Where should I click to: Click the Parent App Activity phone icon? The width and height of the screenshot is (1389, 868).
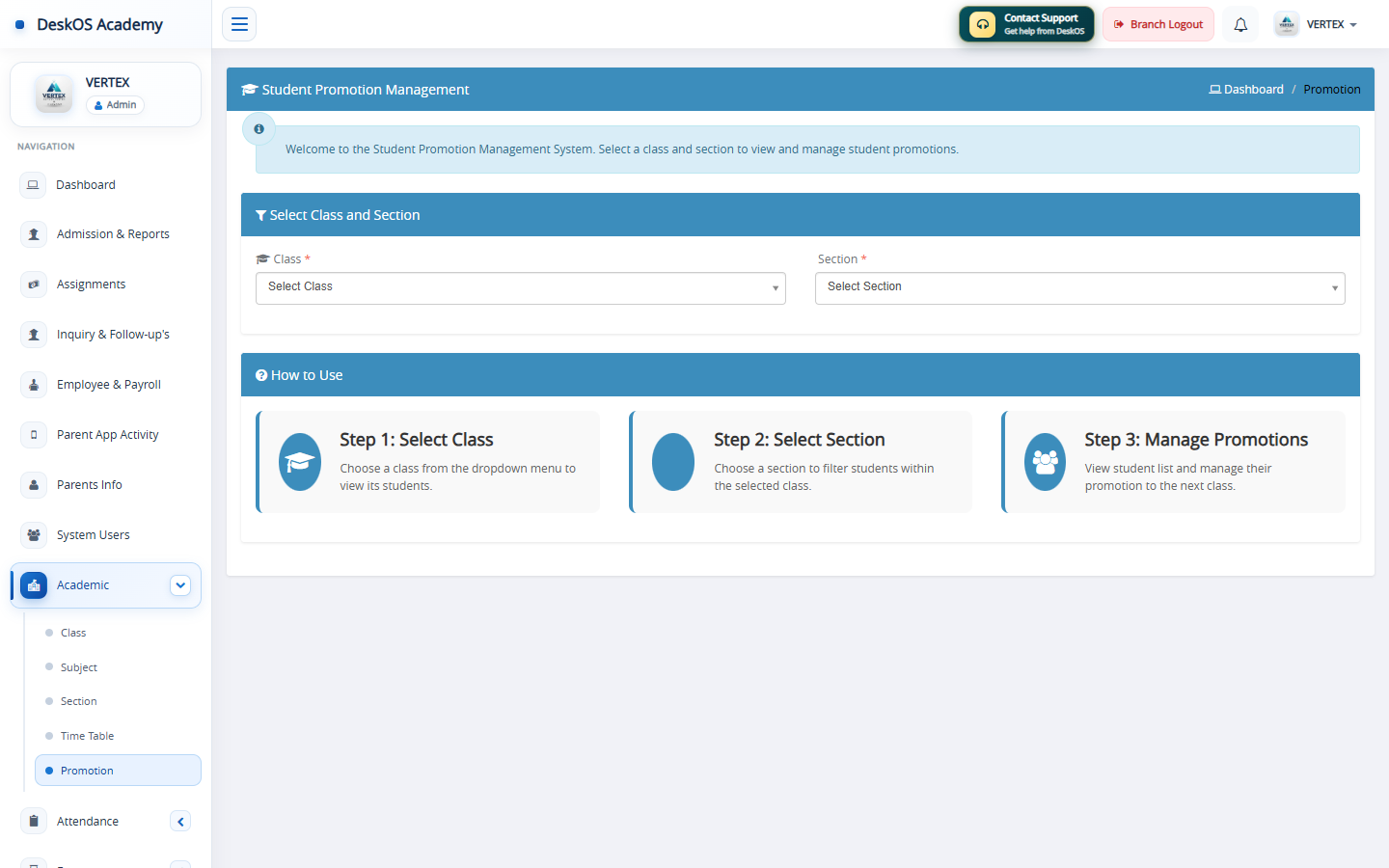(34, 435)
